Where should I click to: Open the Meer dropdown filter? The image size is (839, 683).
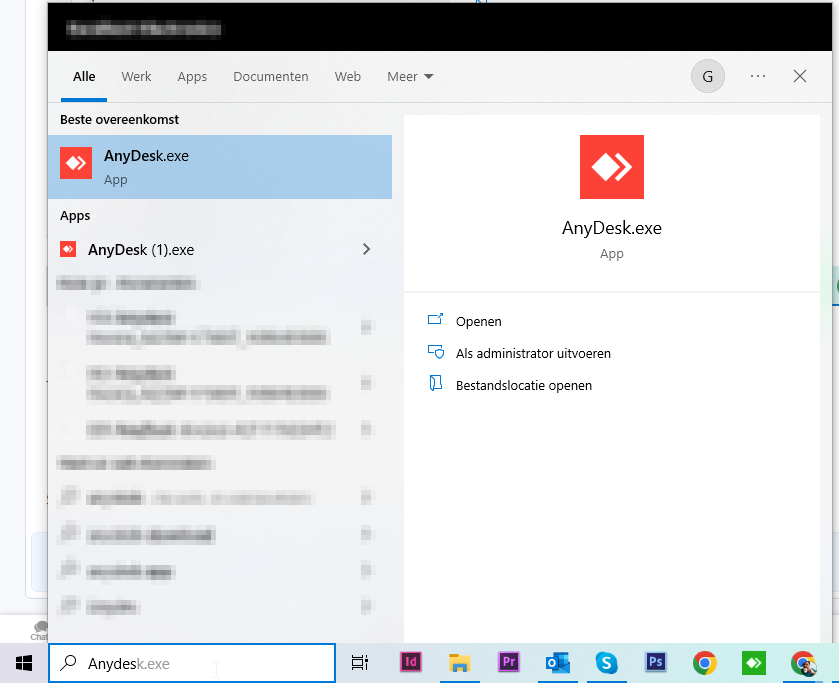click(x=410, y=77)
